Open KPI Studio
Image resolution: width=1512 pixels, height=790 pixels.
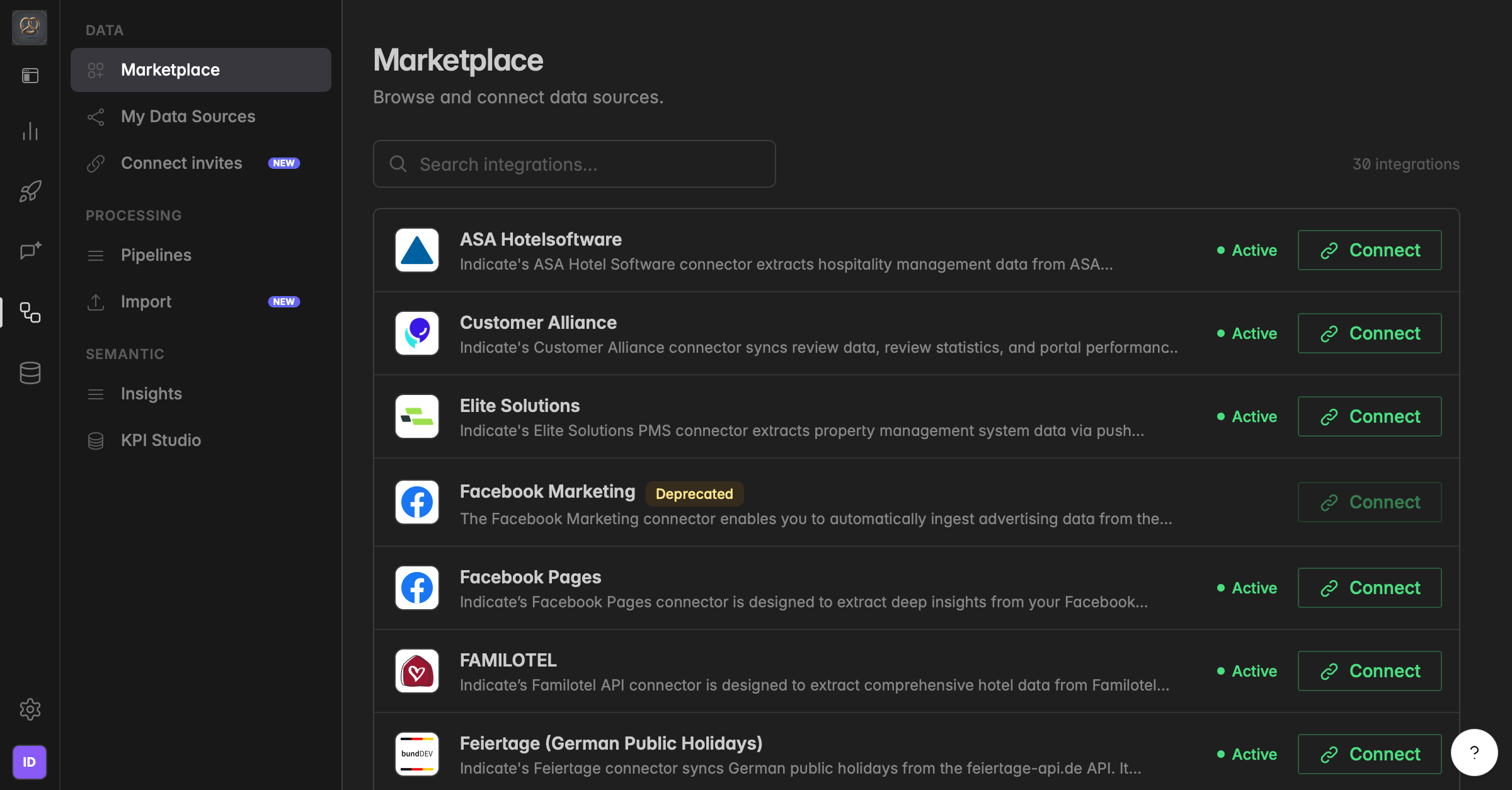coord(201,440)
